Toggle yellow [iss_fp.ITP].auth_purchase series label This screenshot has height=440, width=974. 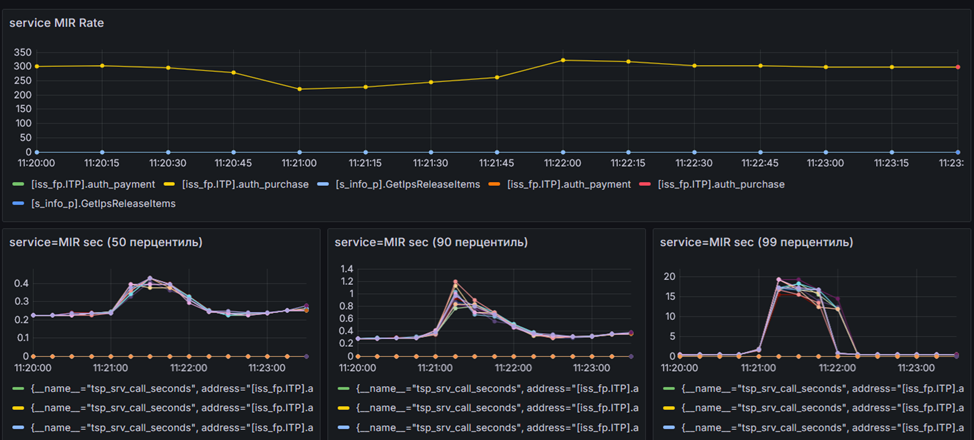(245, 185)
